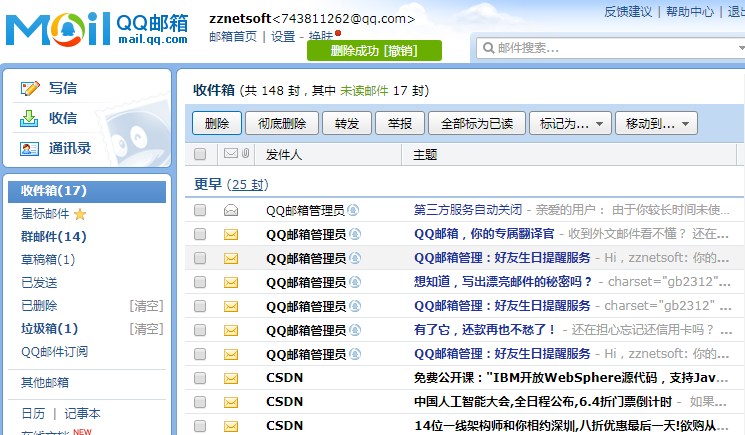745x435 pixels.
Task: Click the contacts card icon
Action: pyautogui.click(x=29, y=149)
